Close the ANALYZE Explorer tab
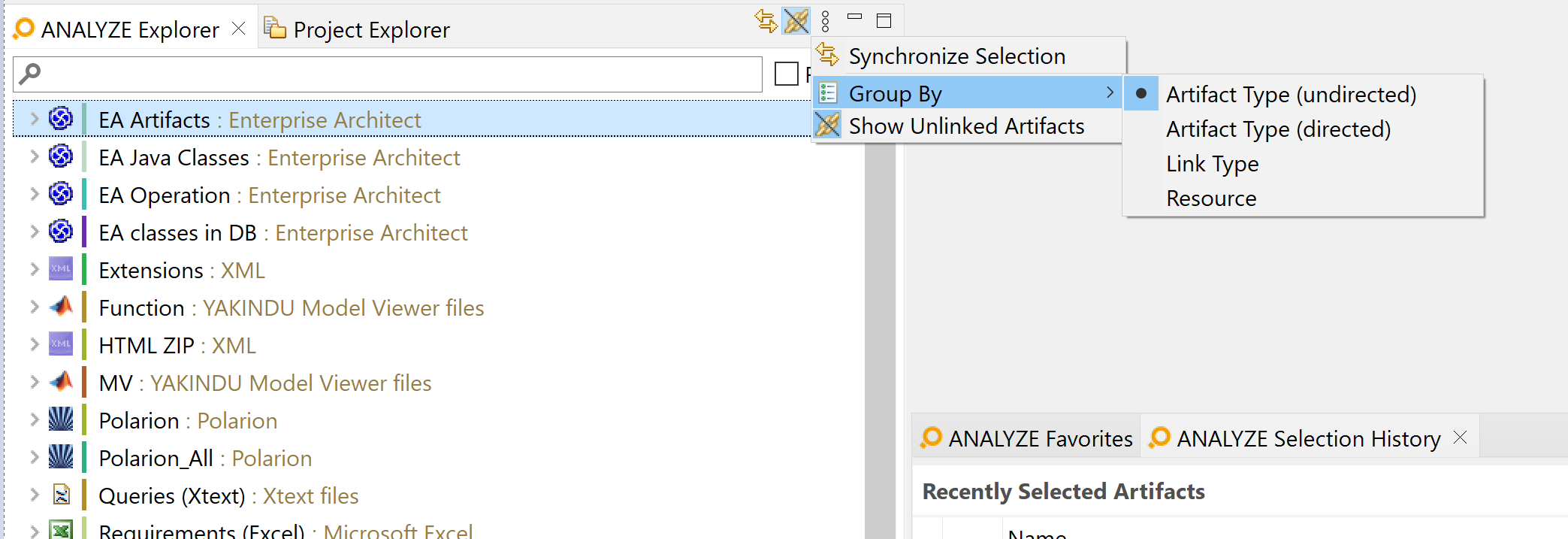Image resolution: width=1568 pixels, height=539 pixels. pos(239,29)
